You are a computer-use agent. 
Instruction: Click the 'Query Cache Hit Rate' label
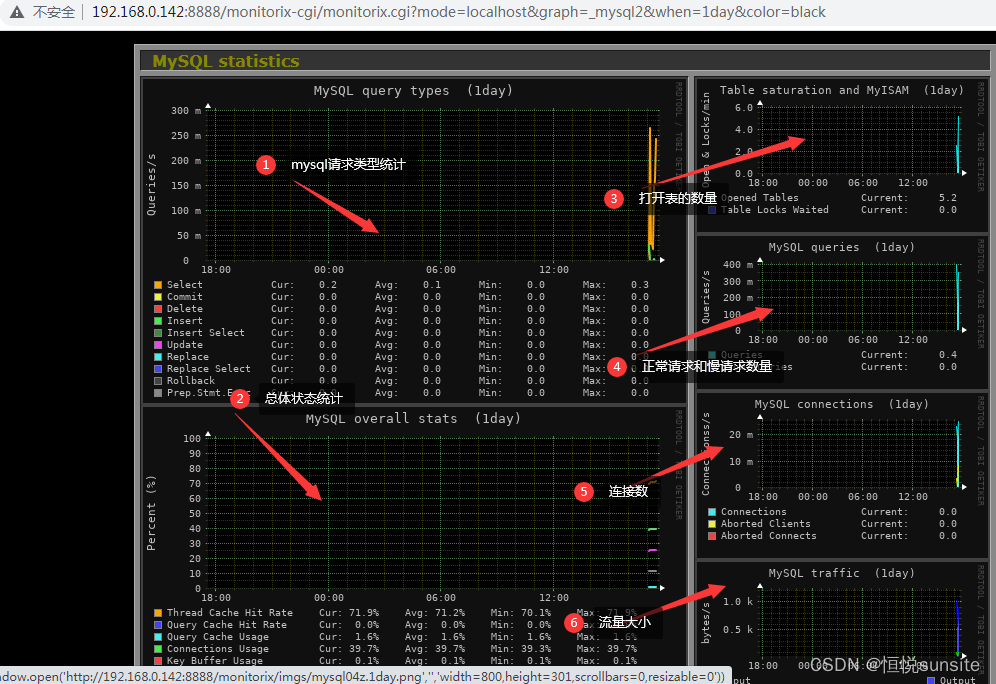point(226,625)
